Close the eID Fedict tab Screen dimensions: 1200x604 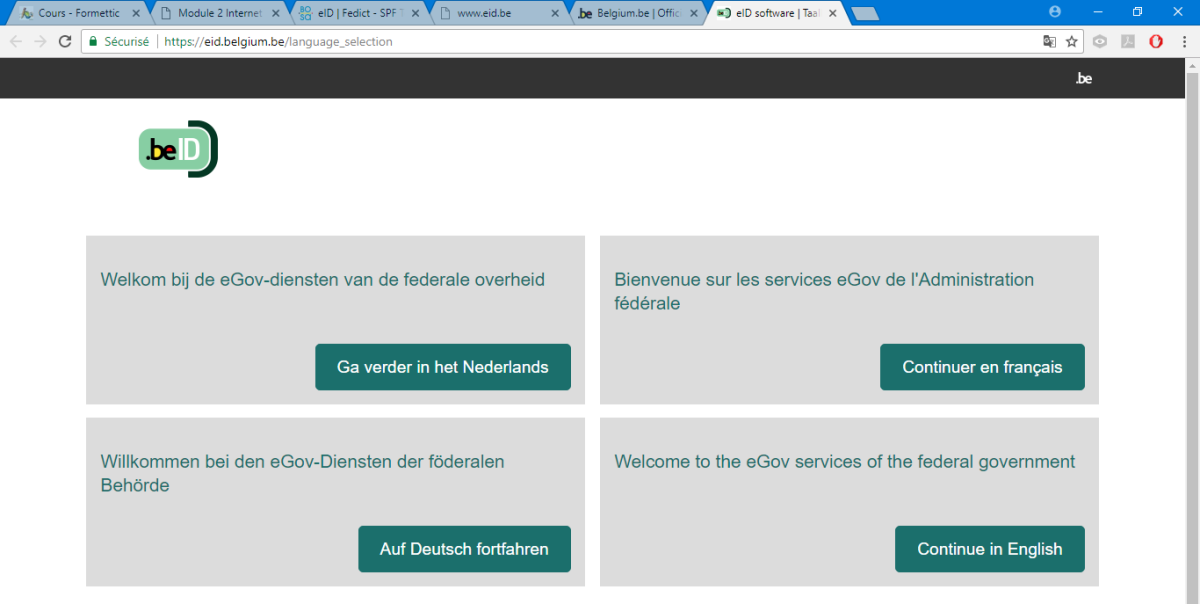point(415,14)
